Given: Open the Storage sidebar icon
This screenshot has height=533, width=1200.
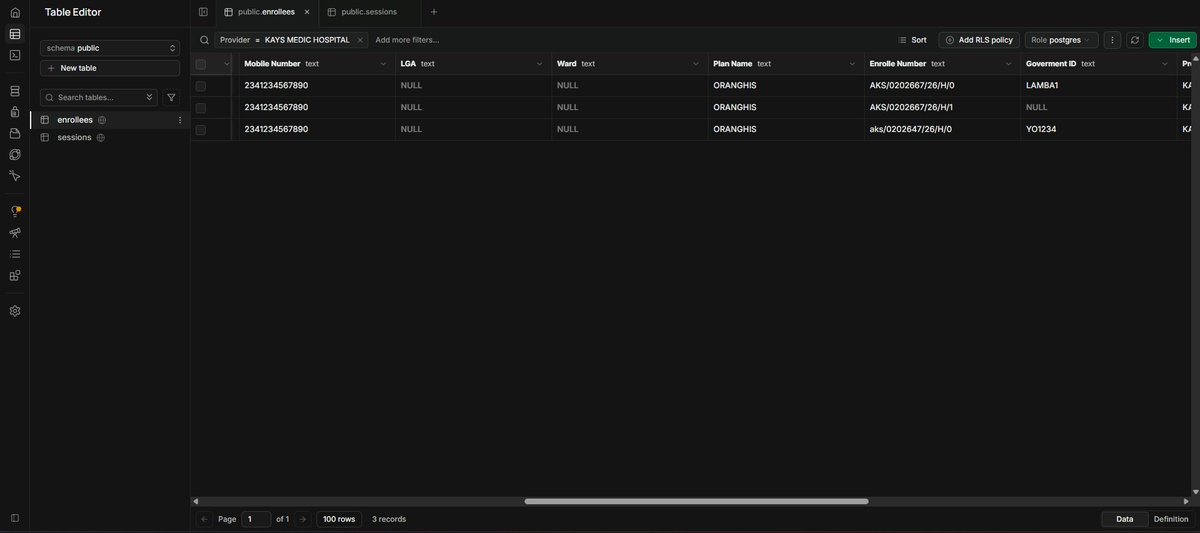Looking at the screenshot, I should [15, 133].
